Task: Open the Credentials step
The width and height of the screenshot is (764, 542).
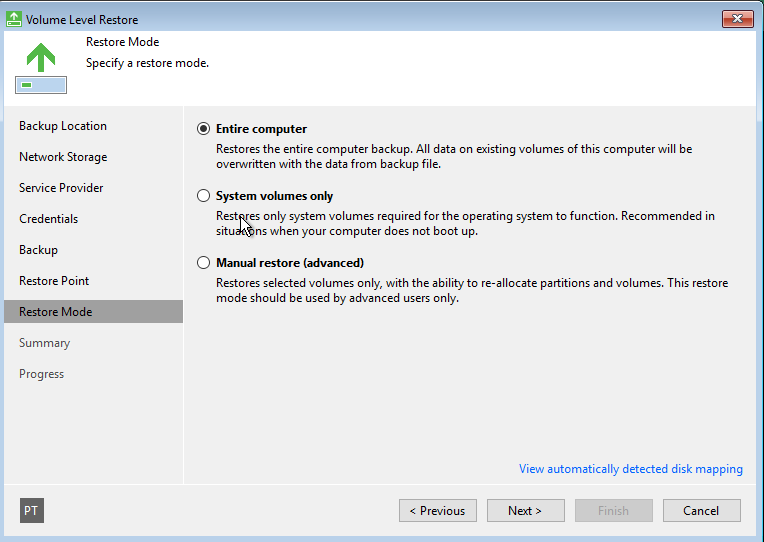Action: (48, 219)
